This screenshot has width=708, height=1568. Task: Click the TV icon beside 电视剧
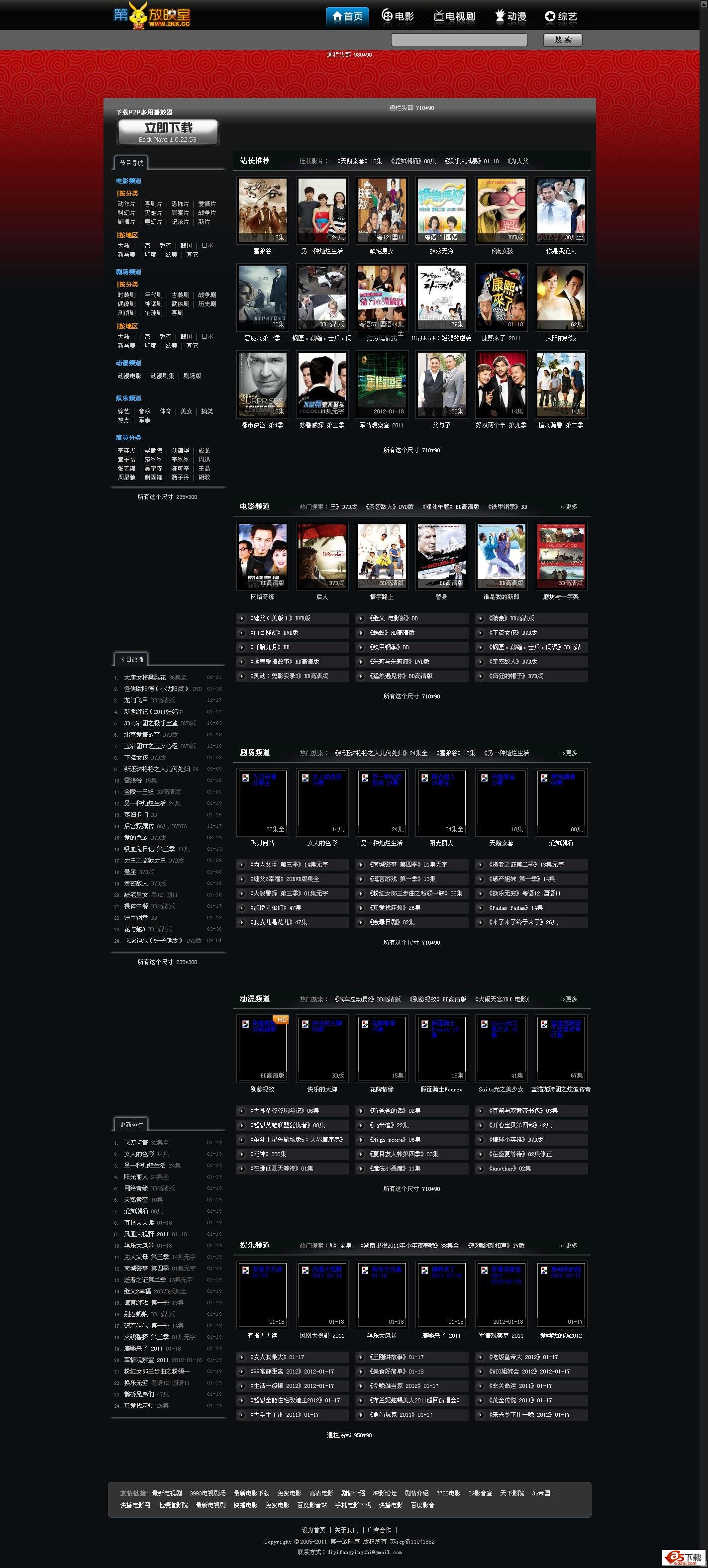439,16
